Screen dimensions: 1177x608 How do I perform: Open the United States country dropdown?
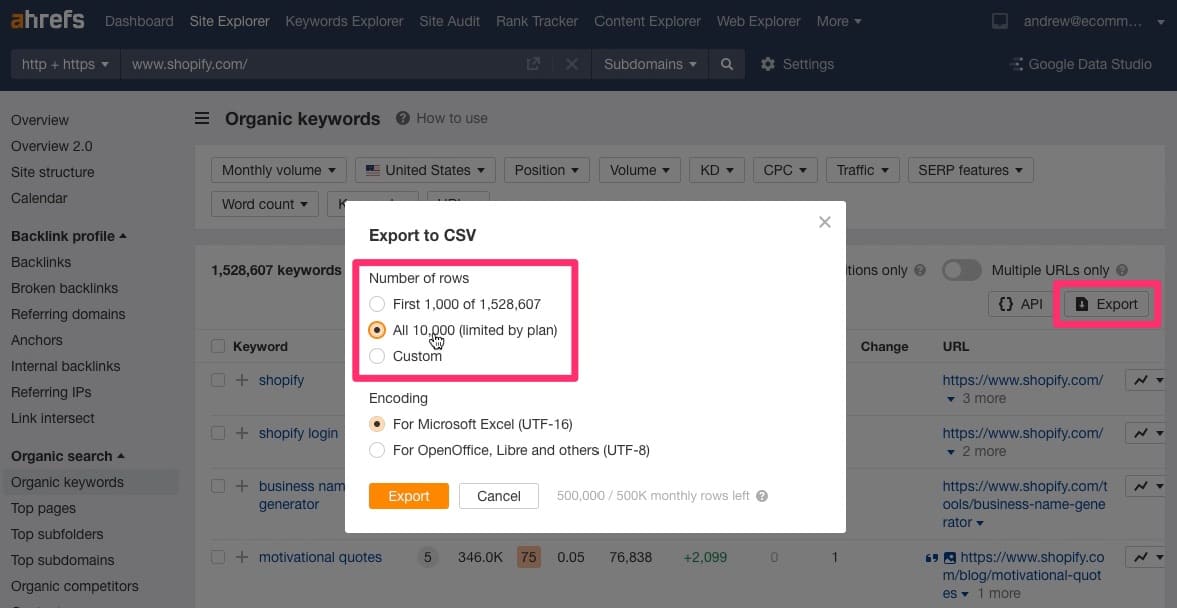point(425,170)
